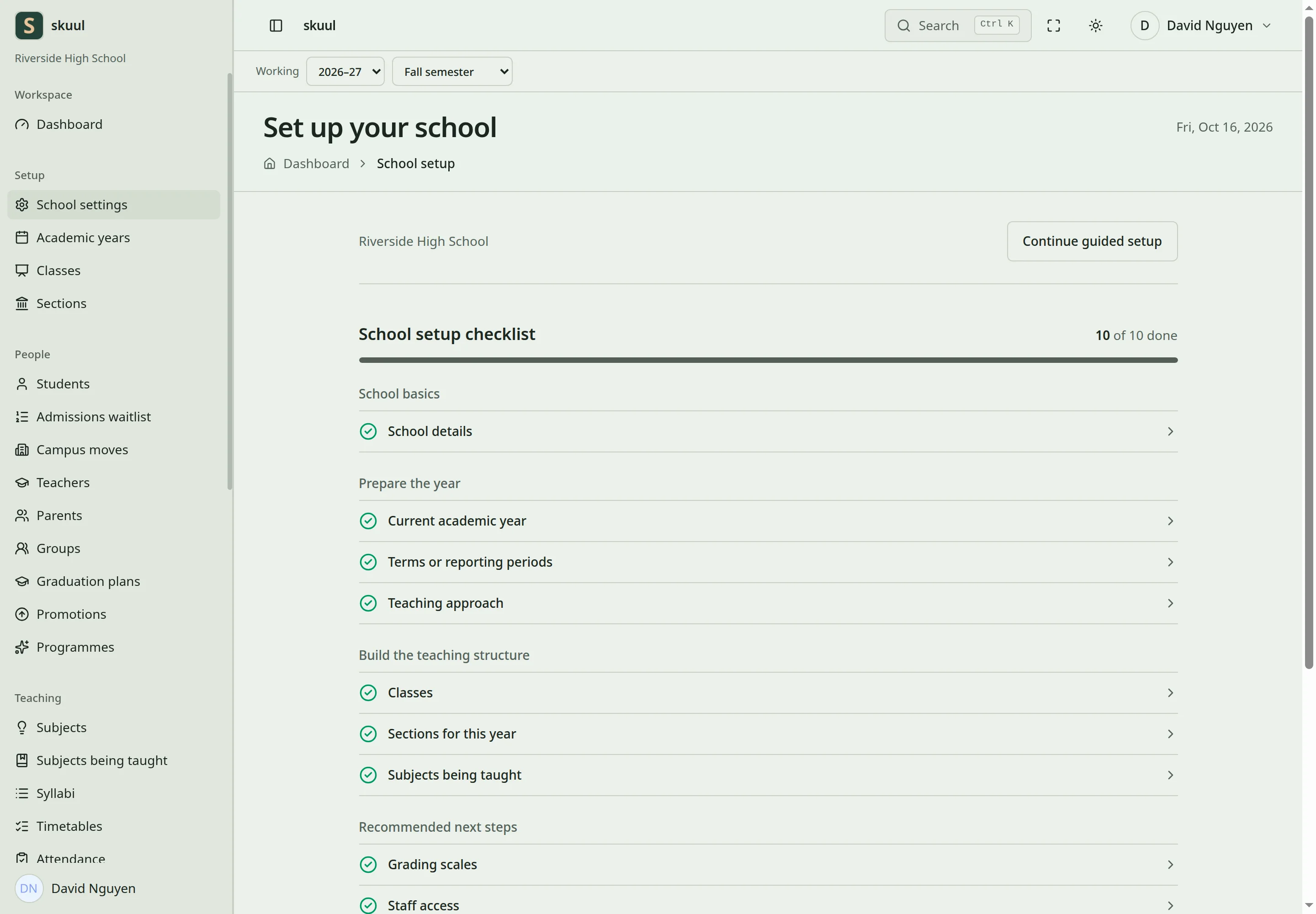
Task: Open Dashboard in the sidebar
Action: 113,124
